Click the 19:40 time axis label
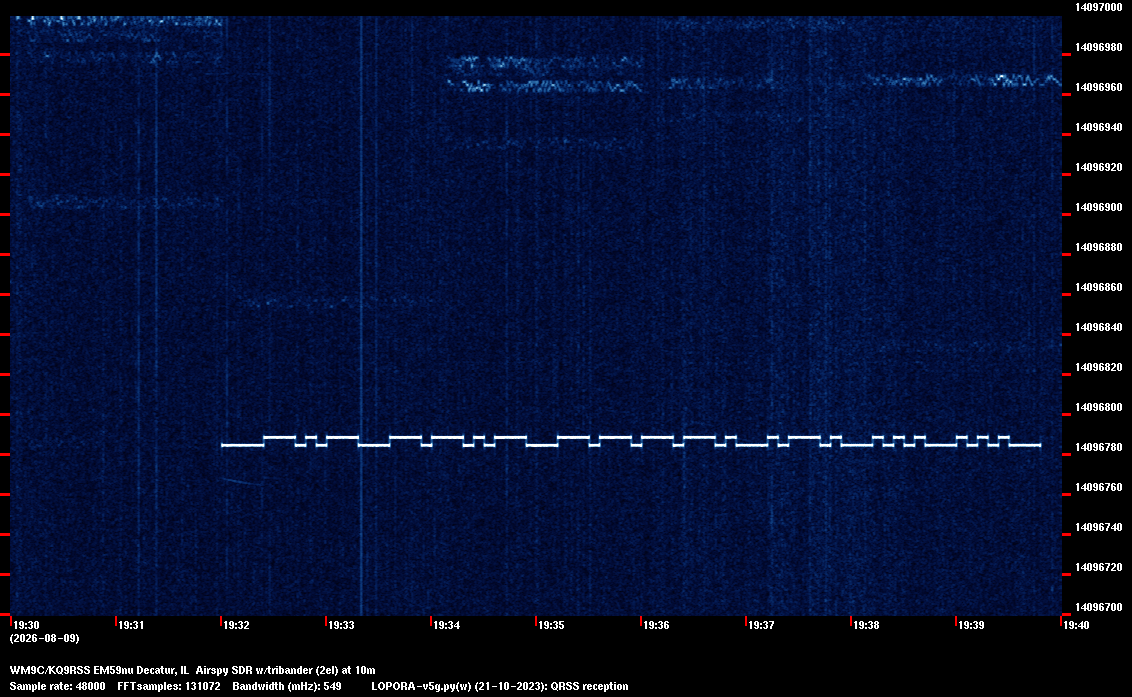1132x697 pixels. (1076, 625)
